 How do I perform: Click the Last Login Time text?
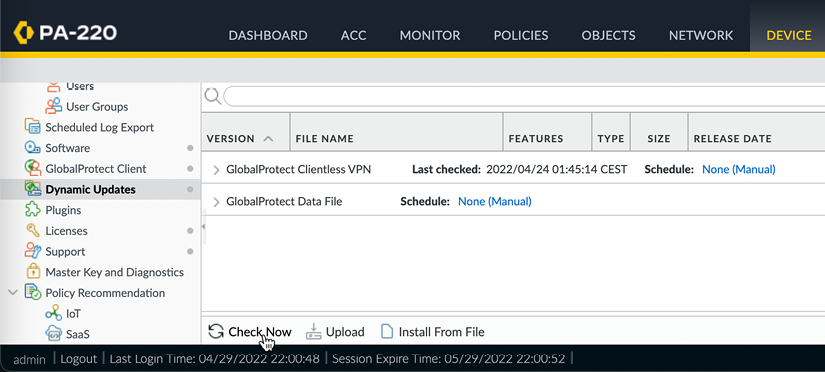215,359
